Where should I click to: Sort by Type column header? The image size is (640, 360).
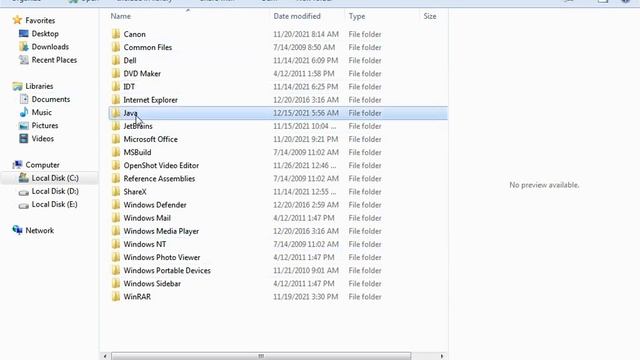357,16
